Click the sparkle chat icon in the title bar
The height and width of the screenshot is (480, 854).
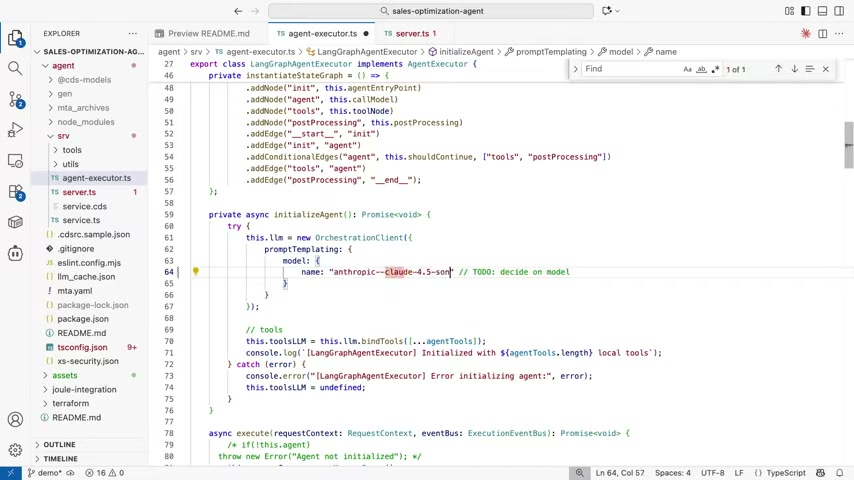click(x=607, y=11)
